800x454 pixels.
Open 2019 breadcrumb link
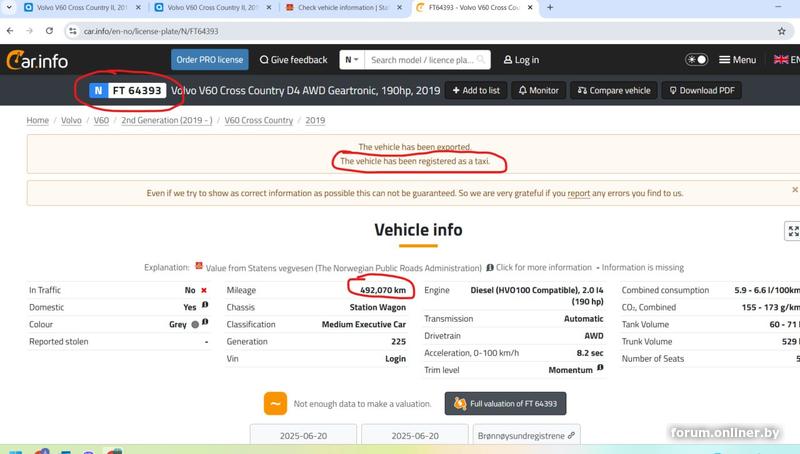click(x=315, y=120)
